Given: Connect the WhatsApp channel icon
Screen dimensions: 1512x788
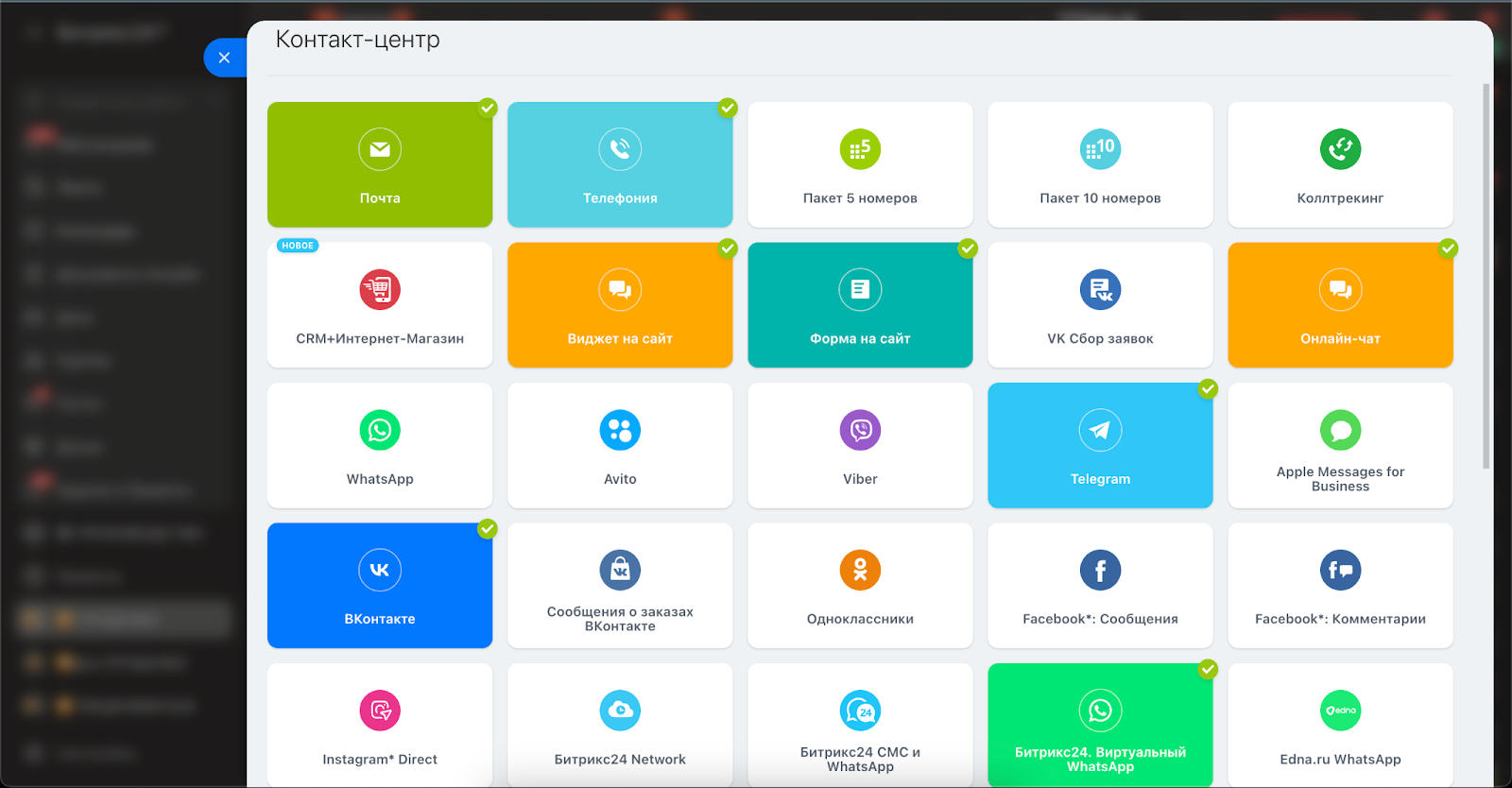Looking at the screenshot, I should [x=380, y=430].
